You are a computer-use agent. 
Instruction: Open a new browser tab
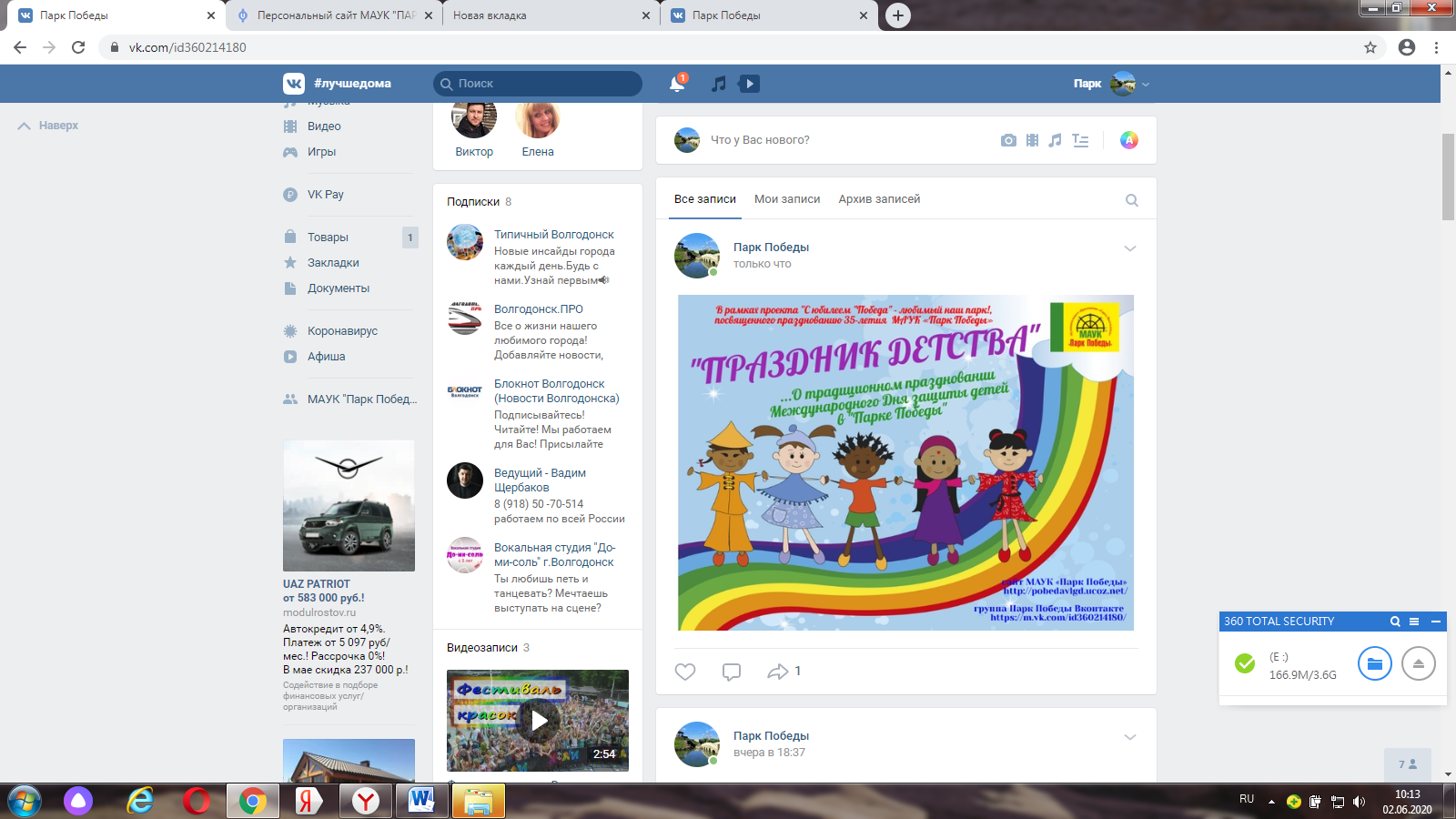[898, 15]
